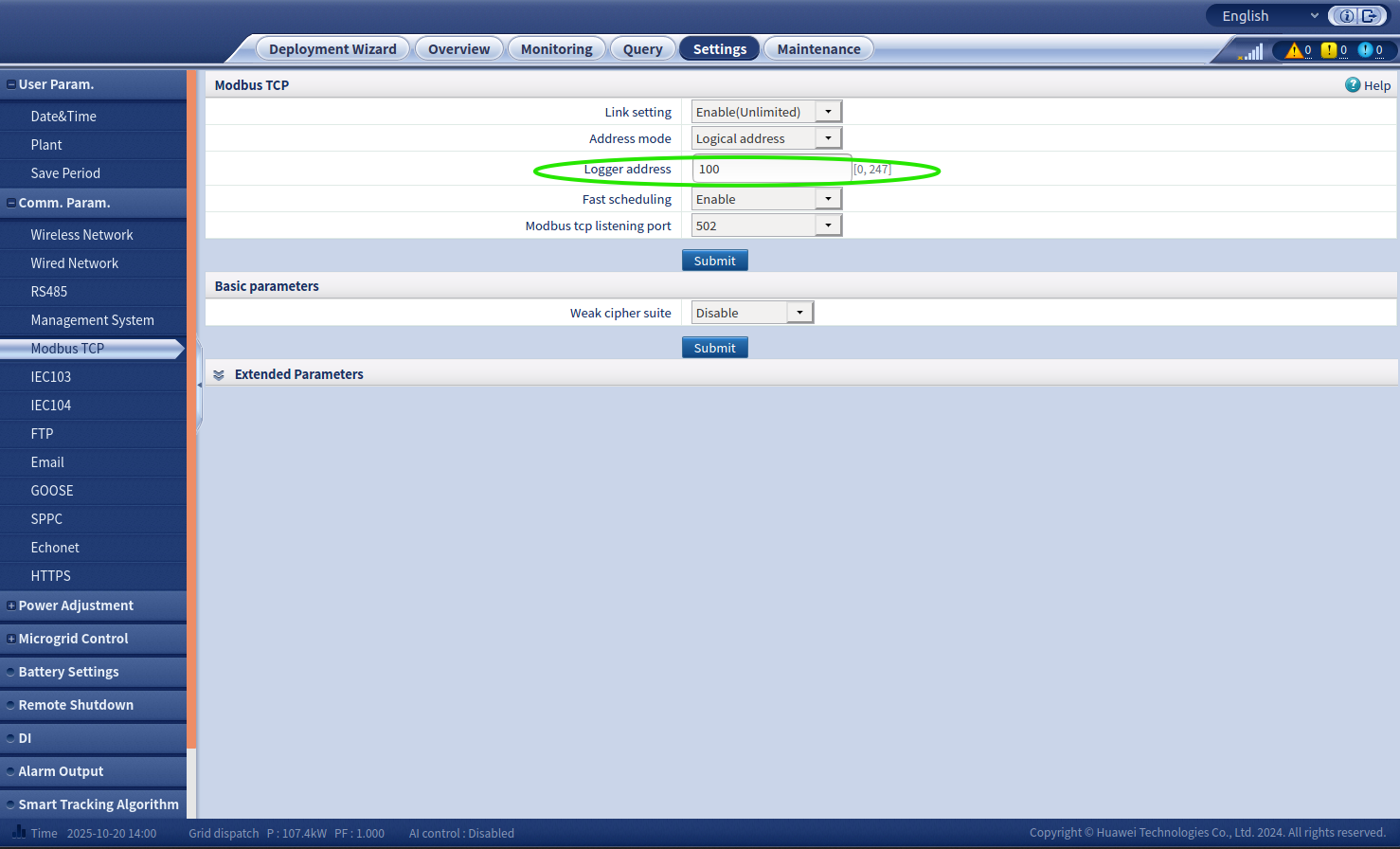Open the RS485 settings page

[x=49, y=292]
